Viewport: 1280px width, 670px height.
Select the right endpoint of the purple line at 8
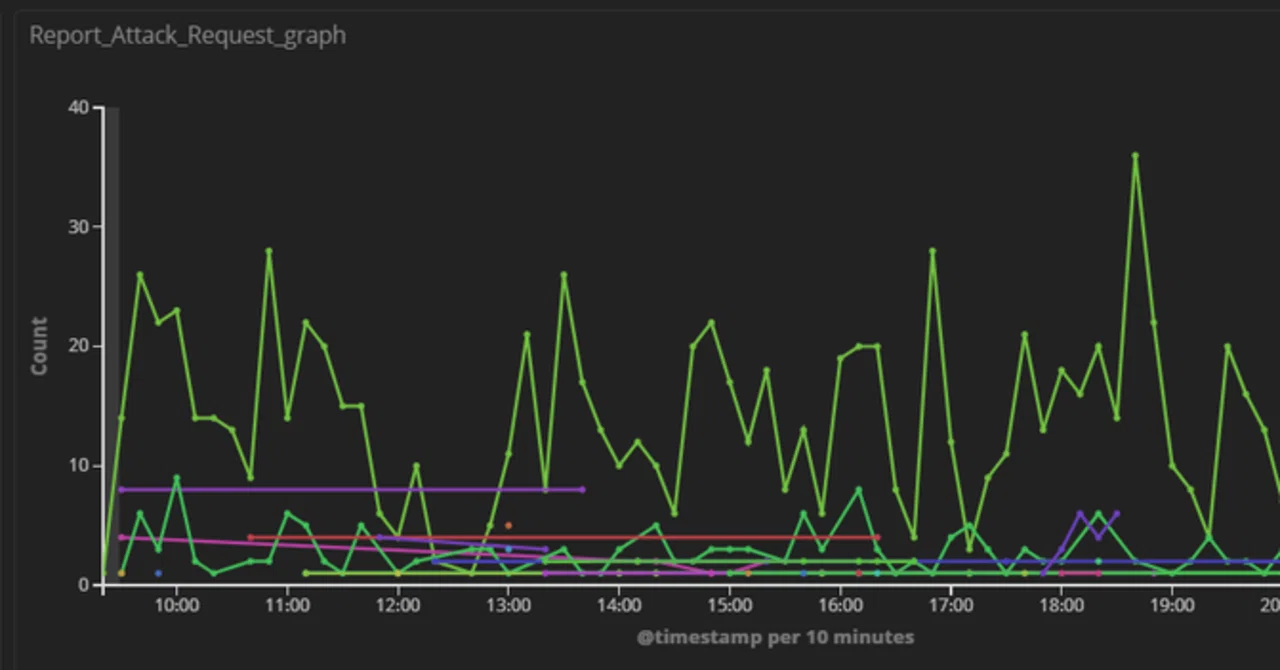582,490
